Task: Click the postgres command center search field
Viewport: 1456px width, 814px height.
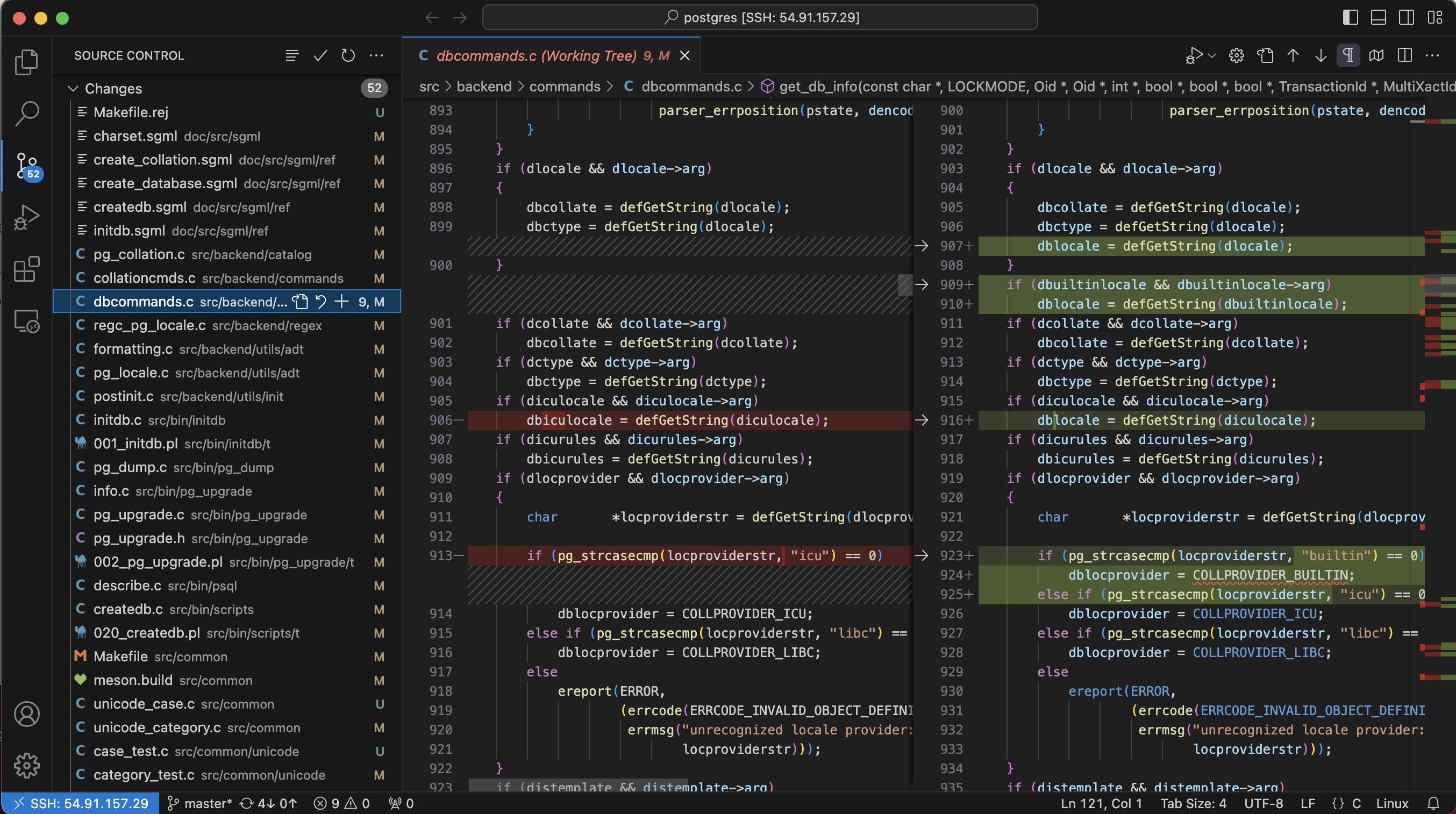Action: [x=759, y=18]
